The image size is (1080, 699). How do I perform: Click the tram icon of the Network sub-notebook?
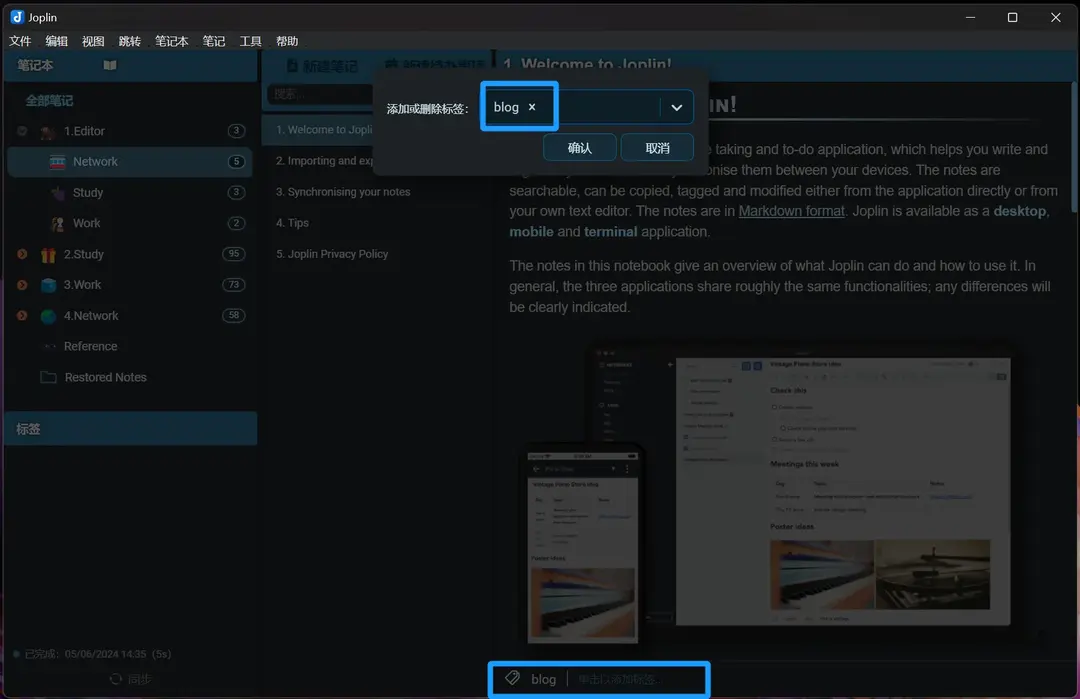coord(57,161)
